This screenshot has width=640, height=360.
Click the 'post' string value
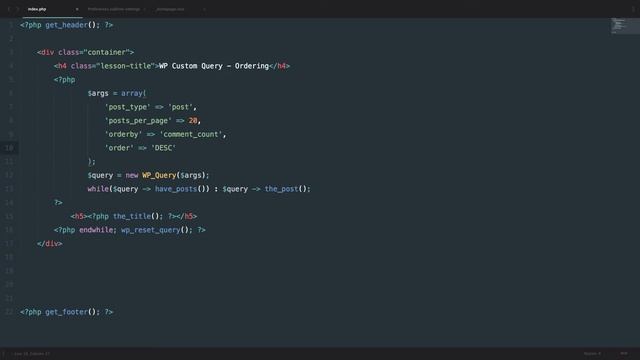tap(180, 107)
